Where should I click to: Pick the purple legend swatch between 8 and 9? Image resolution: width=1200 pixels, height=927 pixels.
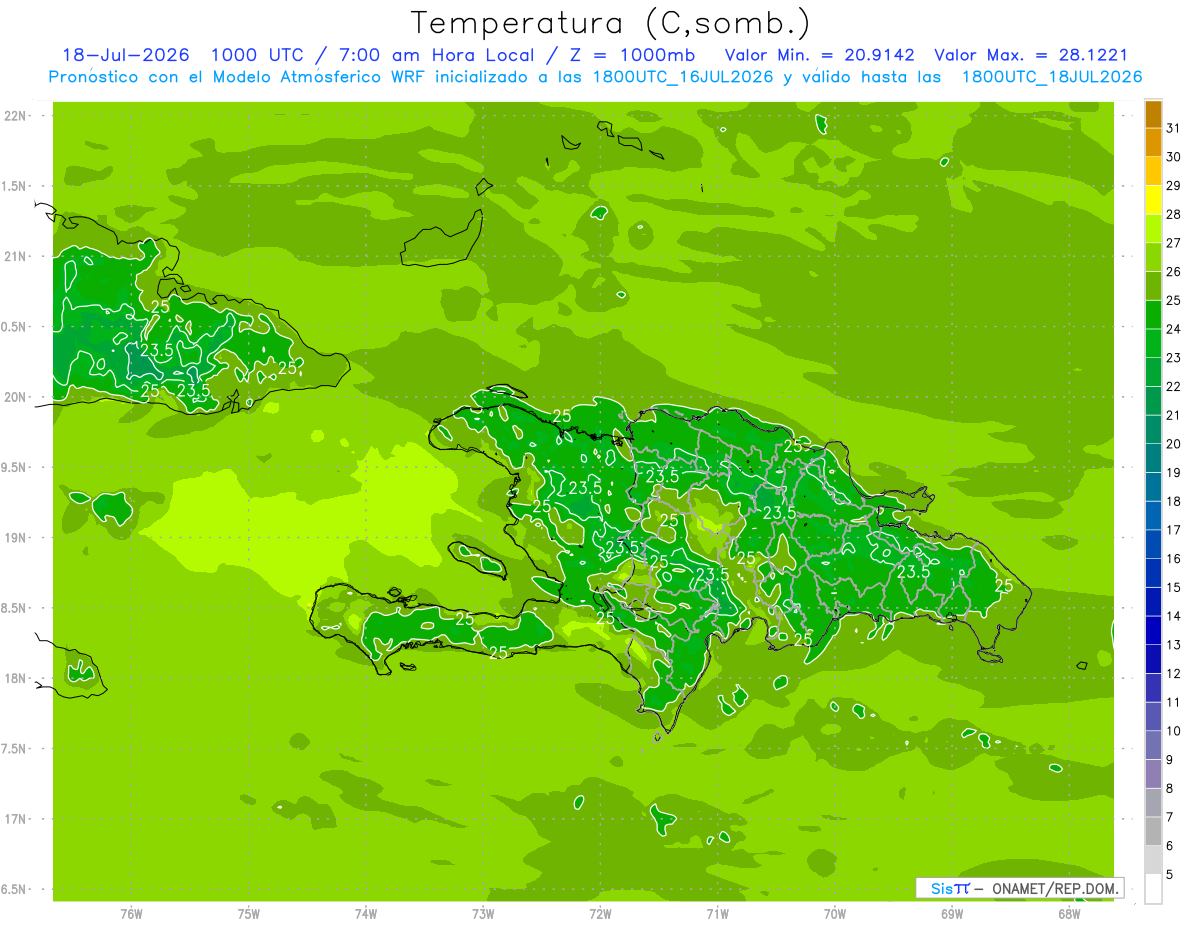1153,775
